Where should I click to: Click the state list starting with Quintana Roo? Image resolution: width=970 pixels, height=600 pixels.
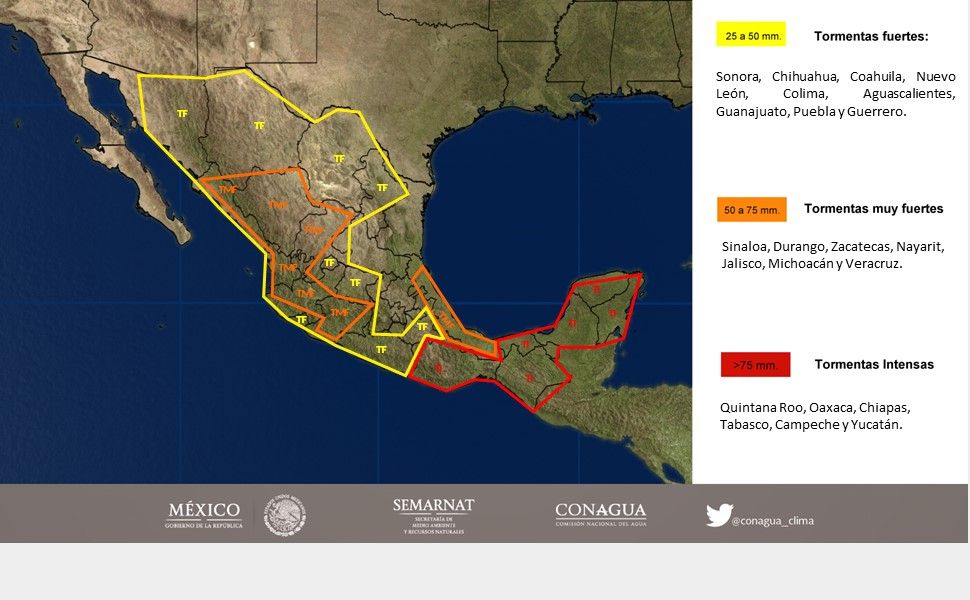click(815, 417)
